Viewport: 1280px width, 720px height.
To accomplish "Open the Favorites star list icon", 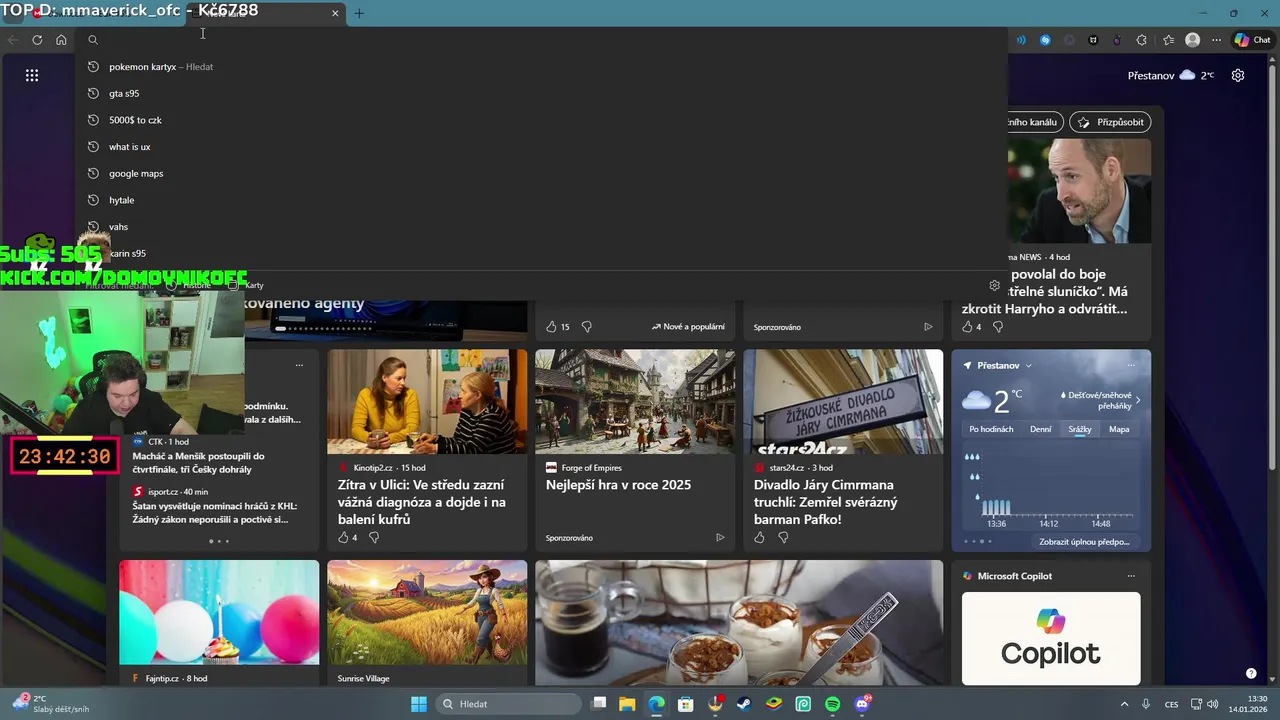I will pyautogui.click(x=1168, y=40).
